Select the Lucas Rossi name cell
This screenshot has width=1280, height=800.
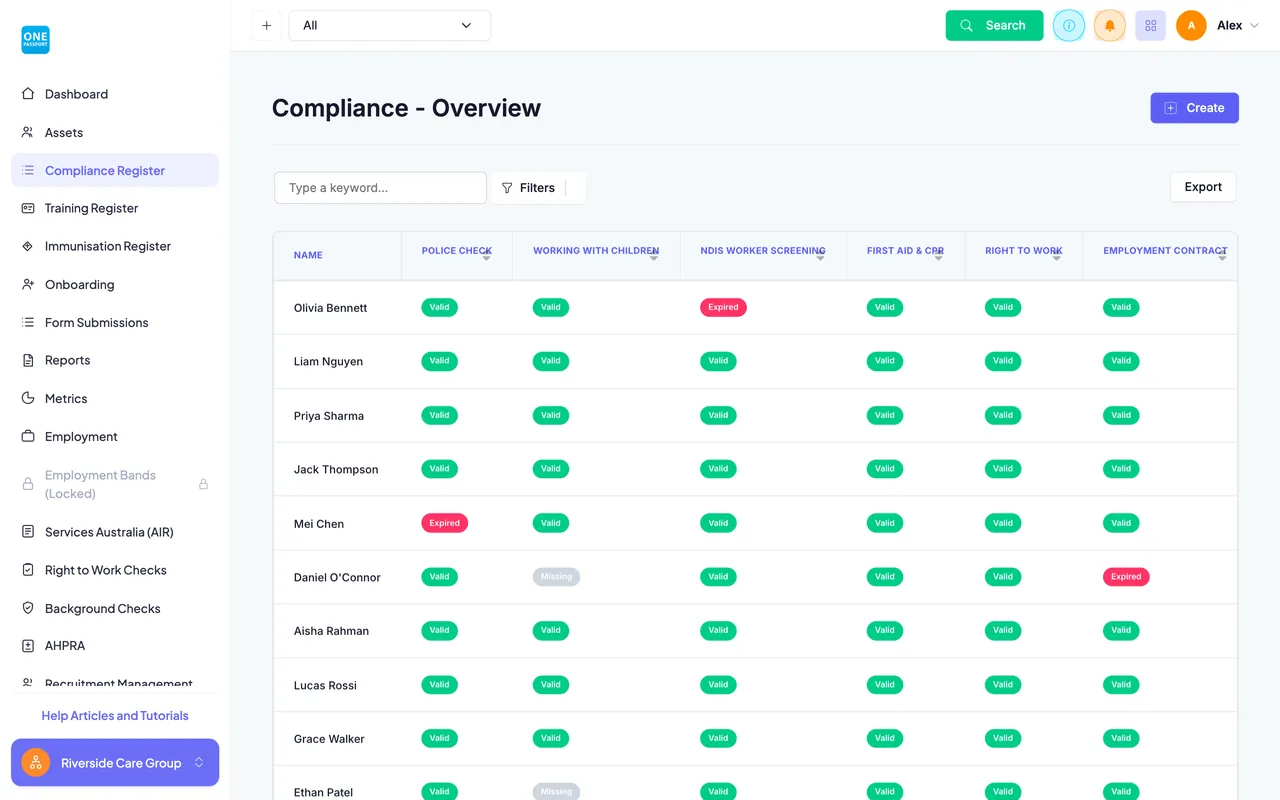coord(337,685)
